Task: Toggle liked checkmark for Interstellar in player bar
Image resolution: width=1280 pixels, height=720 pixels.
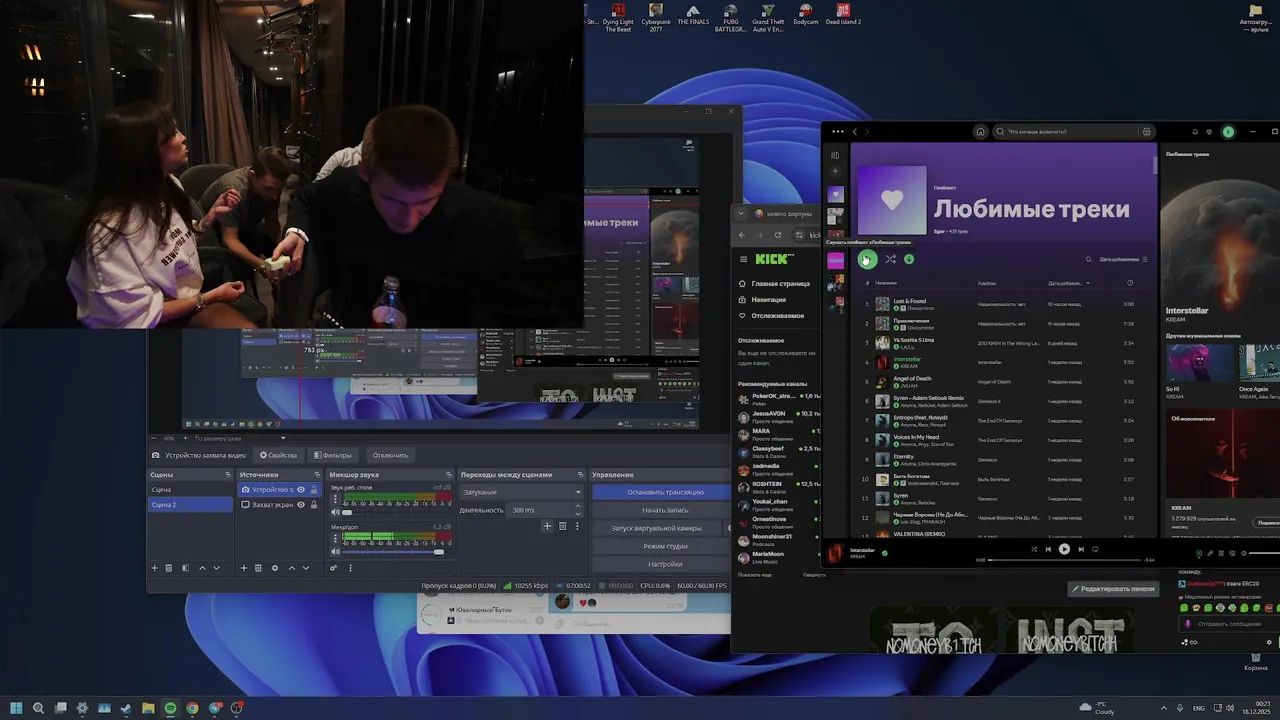Action: pos(884,552)
